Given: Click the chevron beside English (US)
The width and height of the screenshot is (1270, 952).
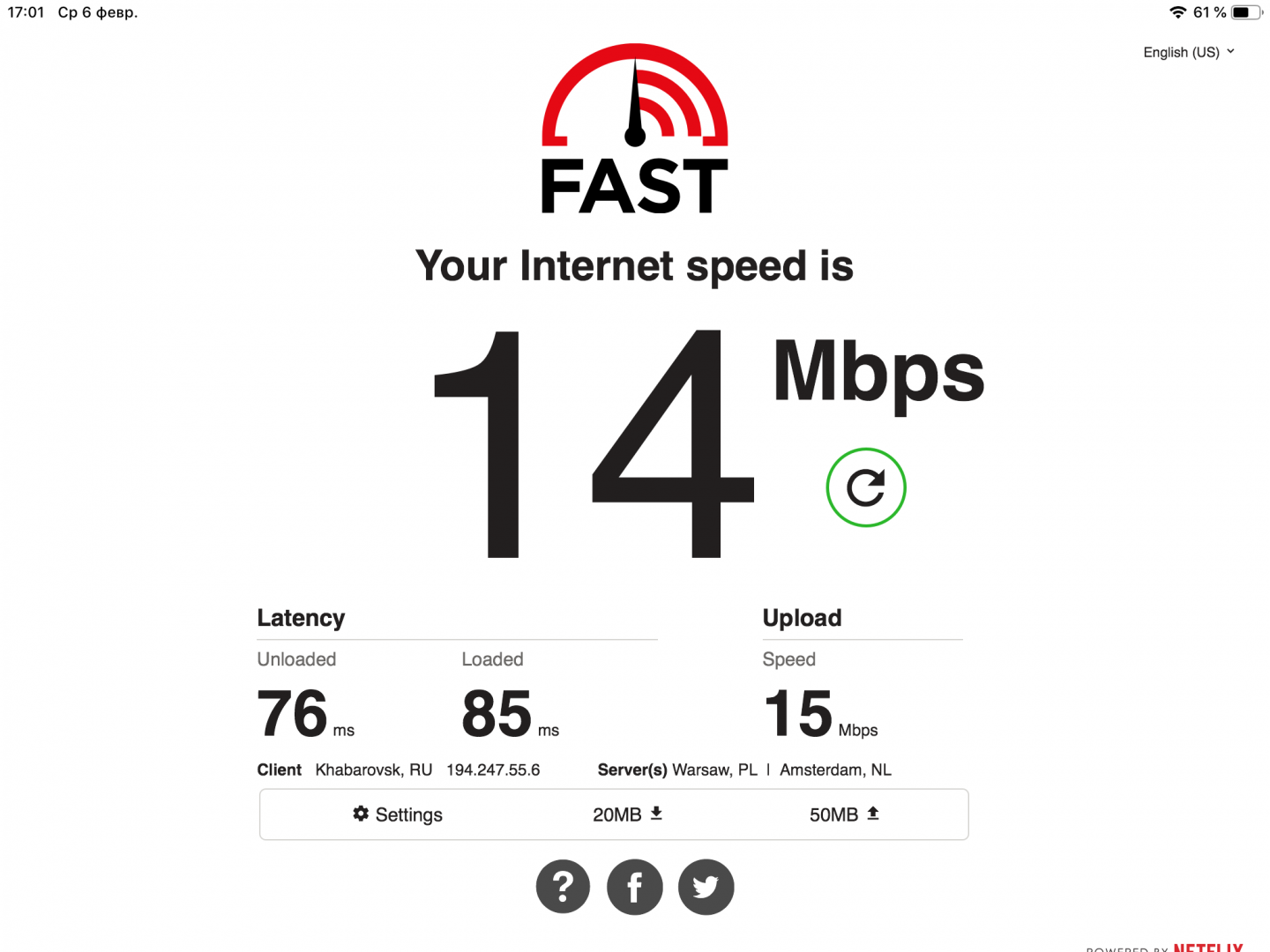Looking at the screenshot, I should (x=1230, y=51).
